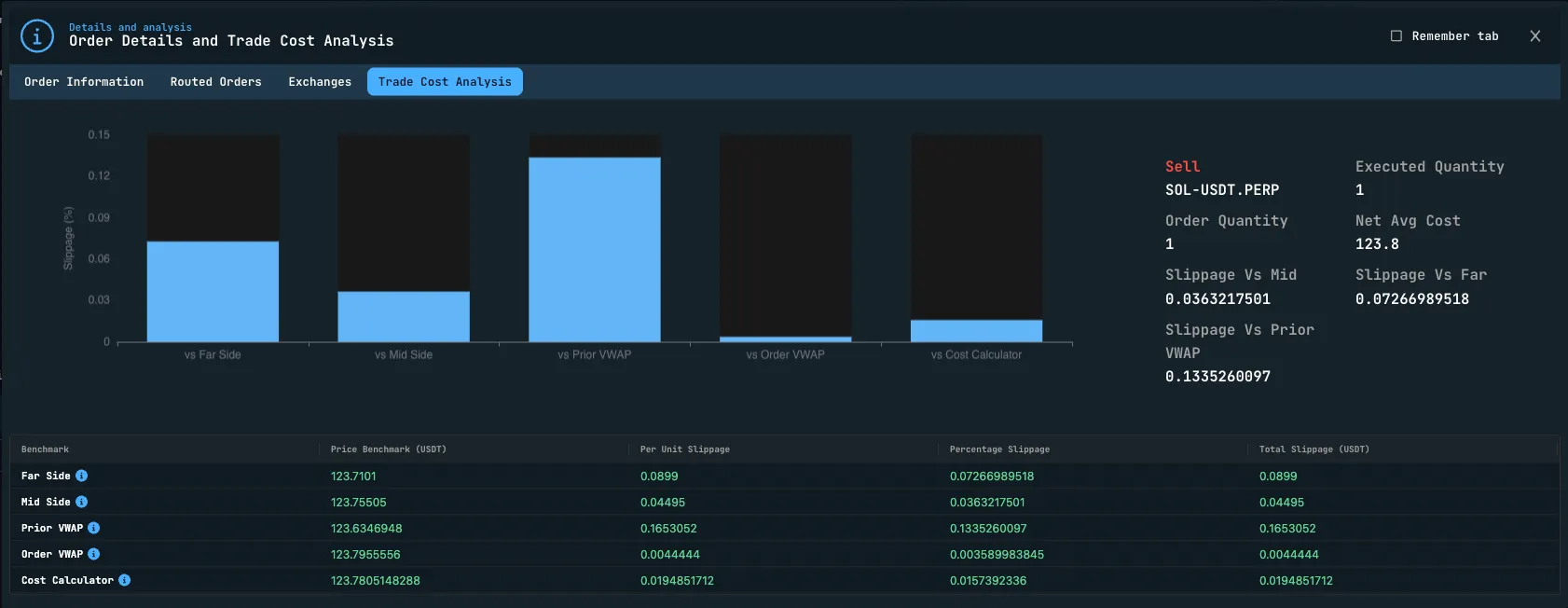
Task: Click the info icon beside the dialog title
Action: tap(37, 36)
